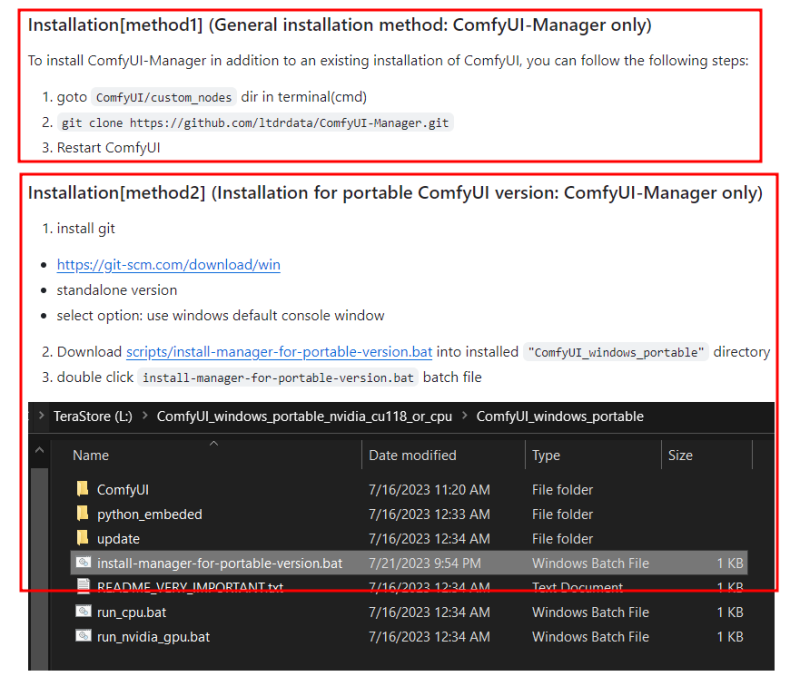Open the git-scm.com download link
This screenshot has width=800, height=686.
click(x=168, y=265)
